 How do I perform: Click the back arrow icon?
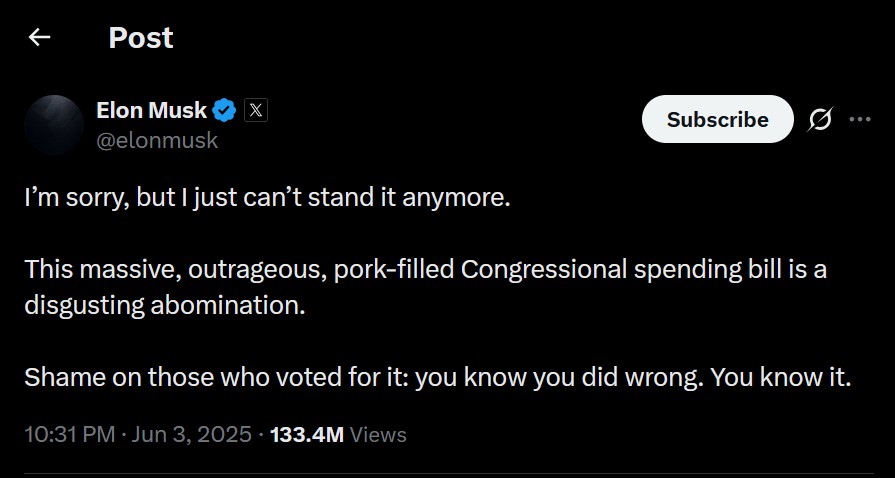pyautogui.click(x=39, y=38)
